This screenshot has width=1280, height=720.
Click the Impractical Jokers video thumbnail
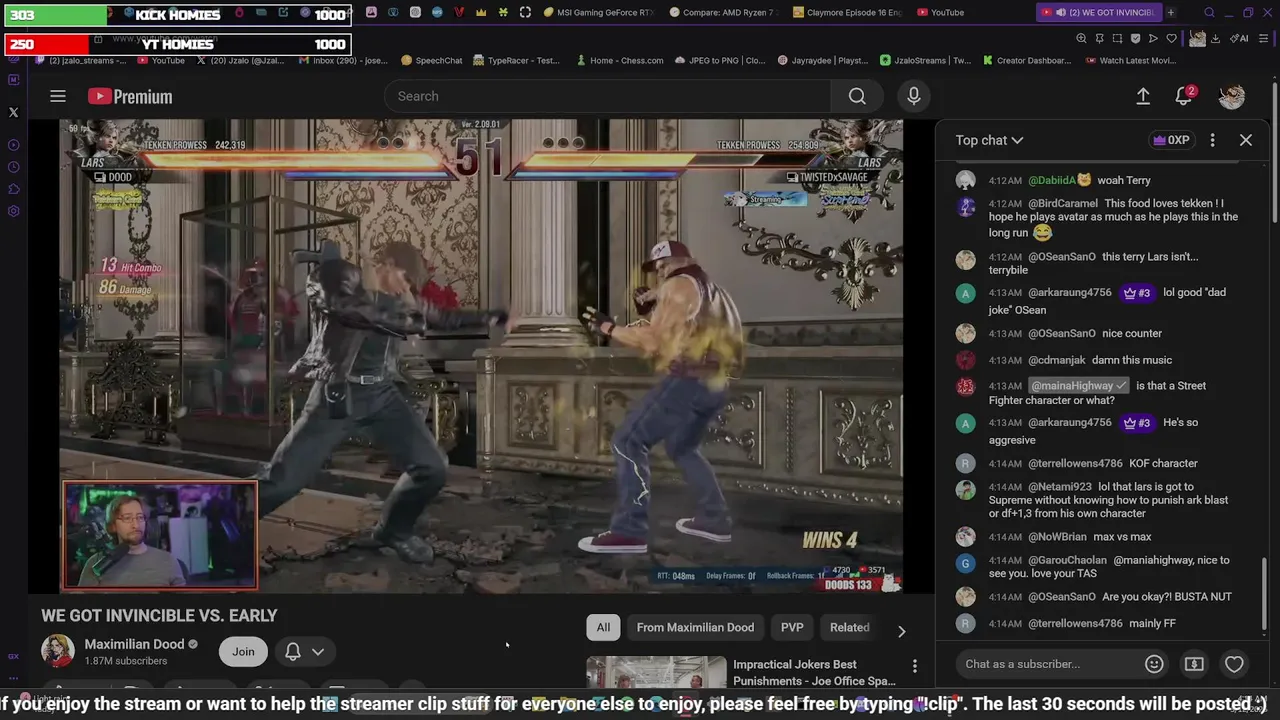pos(656,672)
